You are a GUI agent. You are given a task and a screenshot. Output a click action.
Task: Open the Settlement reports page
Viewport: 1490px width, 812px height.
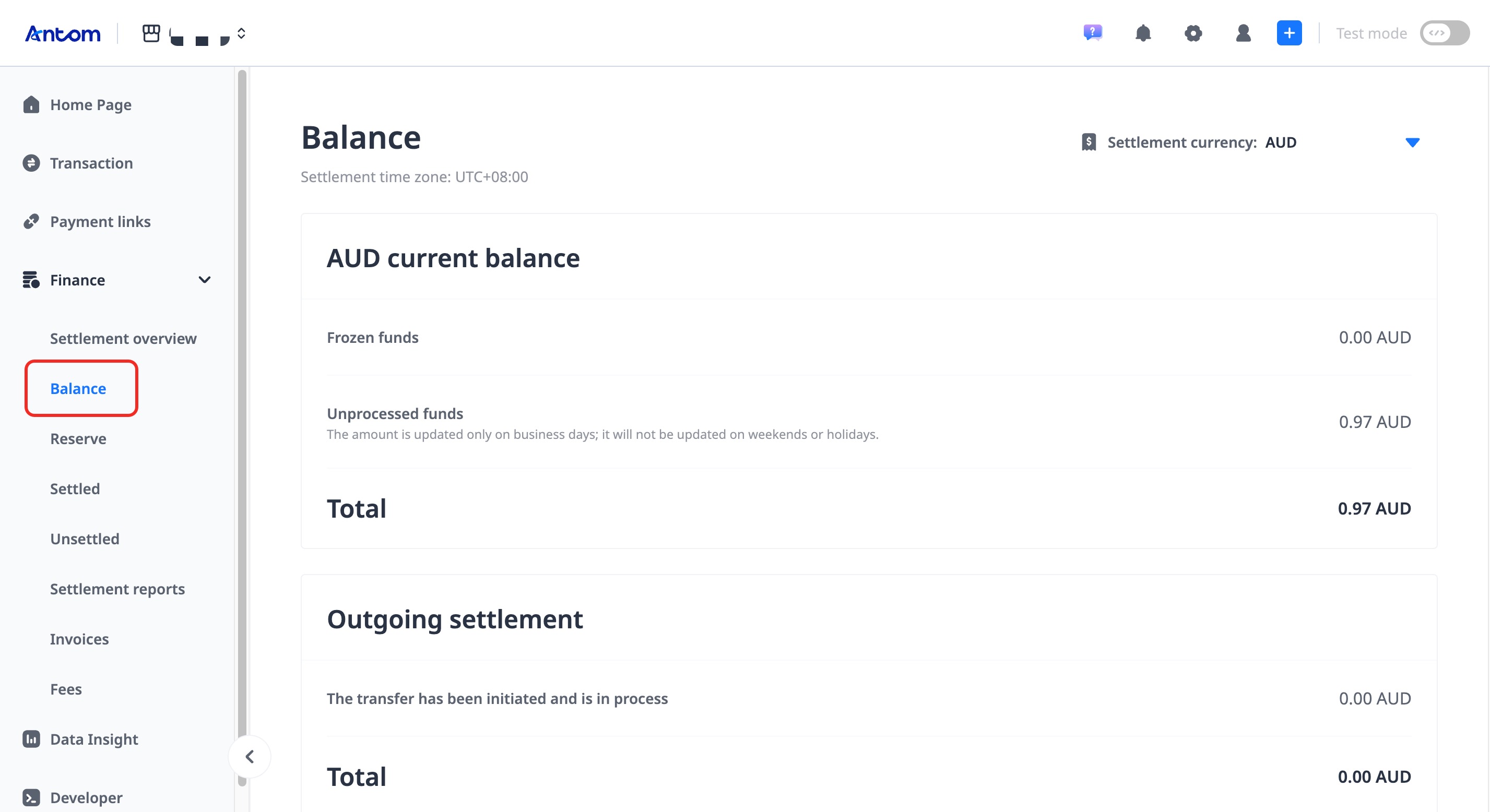(117, 589)
